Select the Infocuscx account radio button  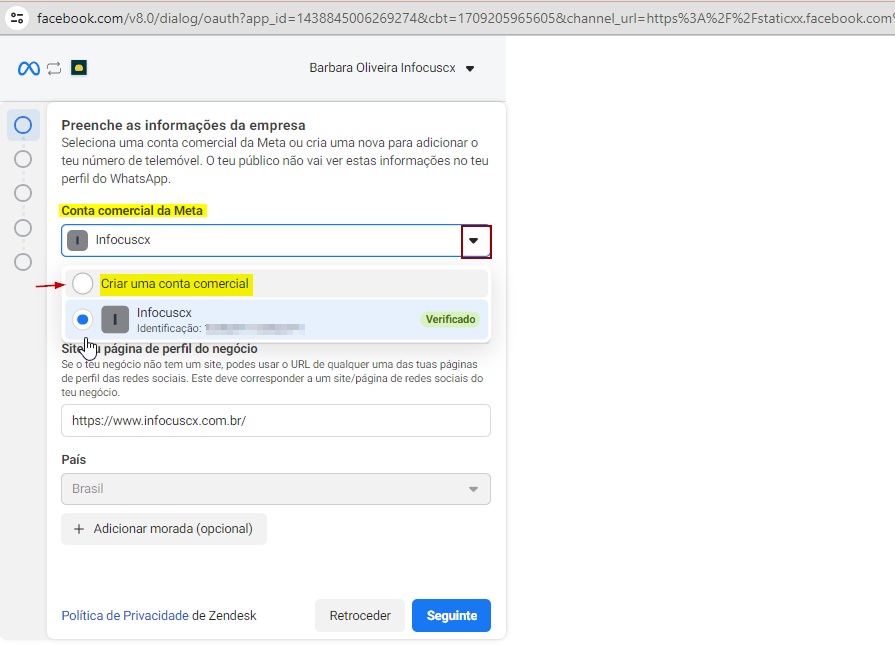(83, 319)
